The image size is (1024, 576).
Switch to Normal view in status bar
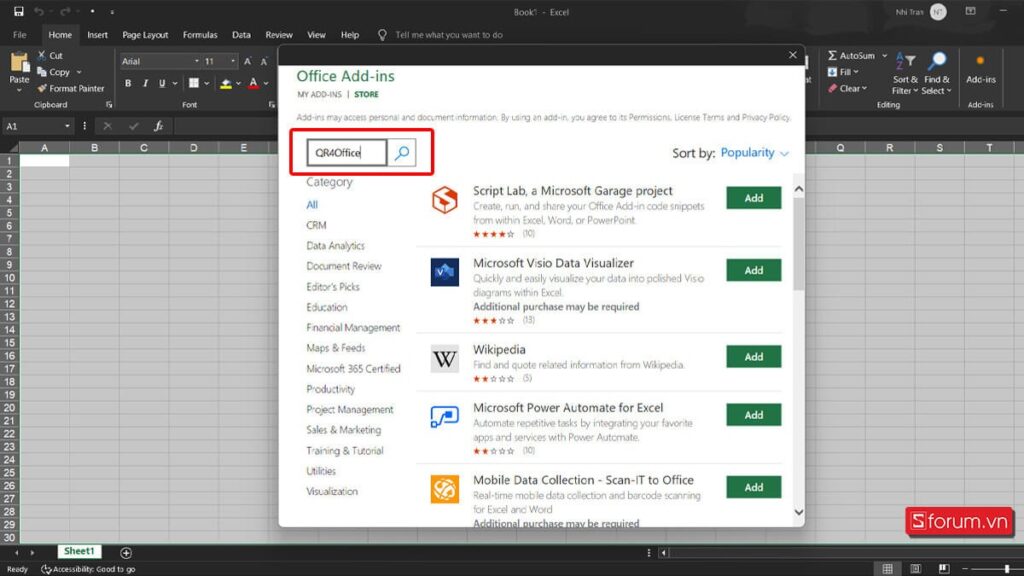(x=887, y=569)
